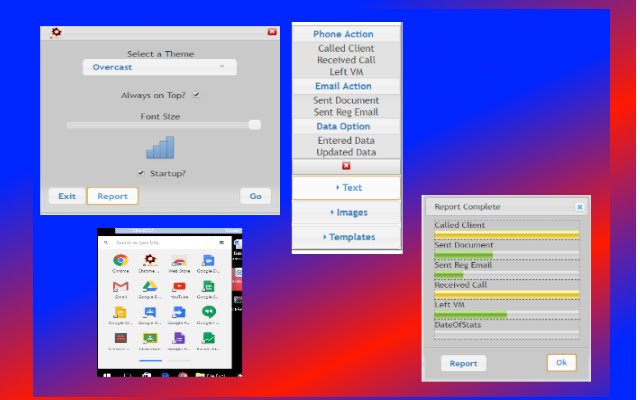Open the green Google Sheets launcher icon
The height and width of the screenshot is (400, 640).
pyautogui.click(x=208, y=287)
